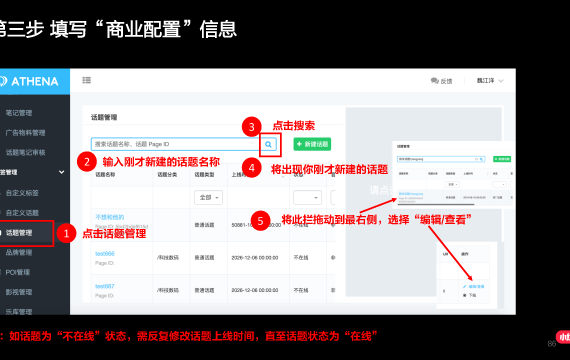Click the ATHENA logo in sidebar header
The image size is (570, 360).
pyautogui.click(x=29, y=81)
